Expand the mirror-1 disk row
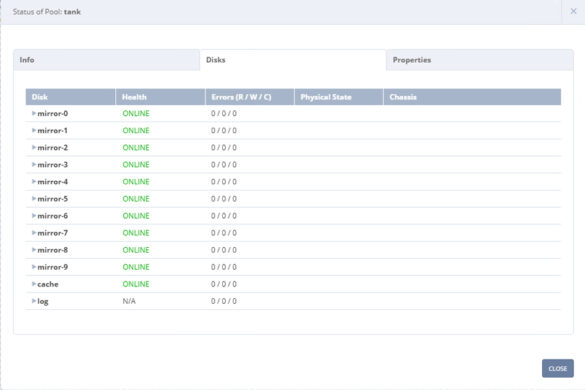The image size is (585, 390). pos(34,130)
